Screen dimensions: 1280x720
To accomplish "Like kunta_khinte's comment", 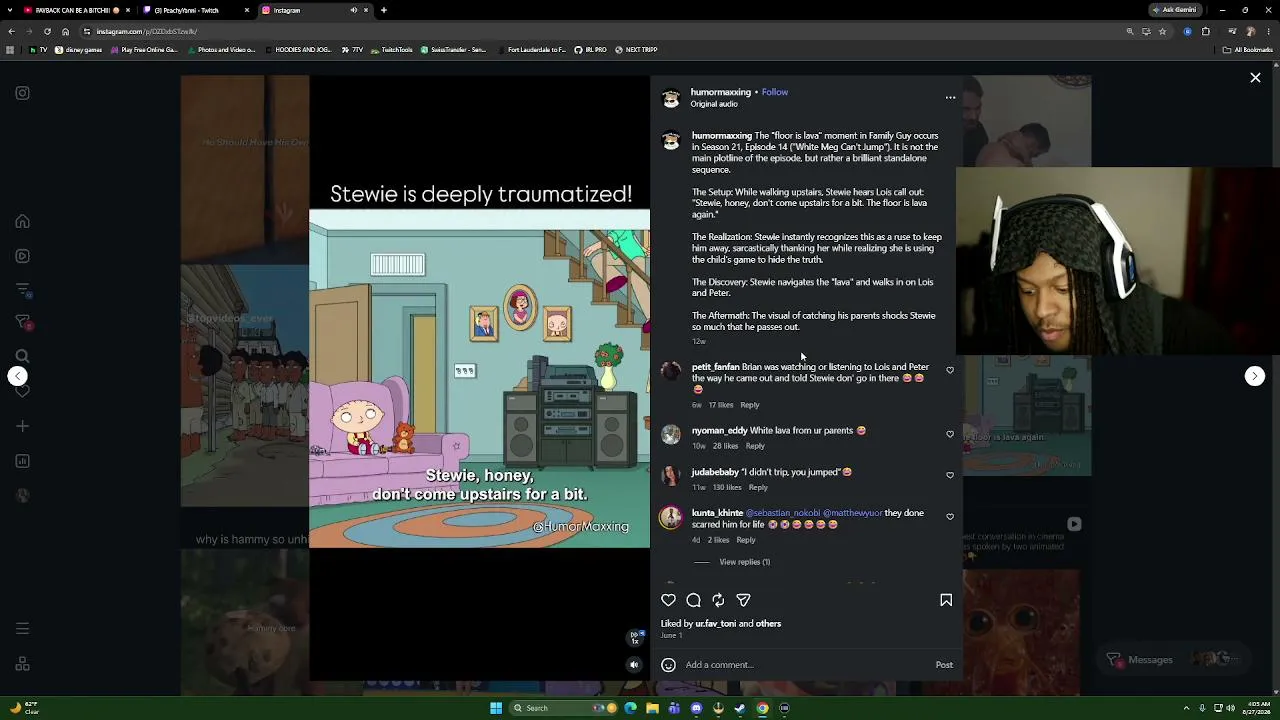I will [950, 516].
